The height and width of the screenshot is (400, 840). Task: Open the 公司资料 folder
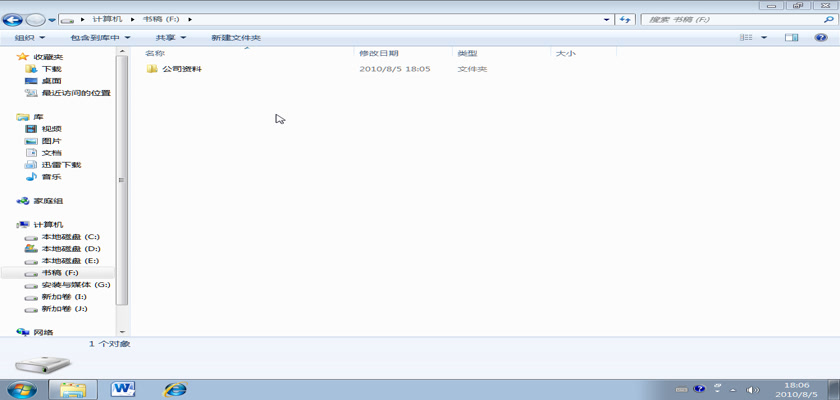pos(181,69)
